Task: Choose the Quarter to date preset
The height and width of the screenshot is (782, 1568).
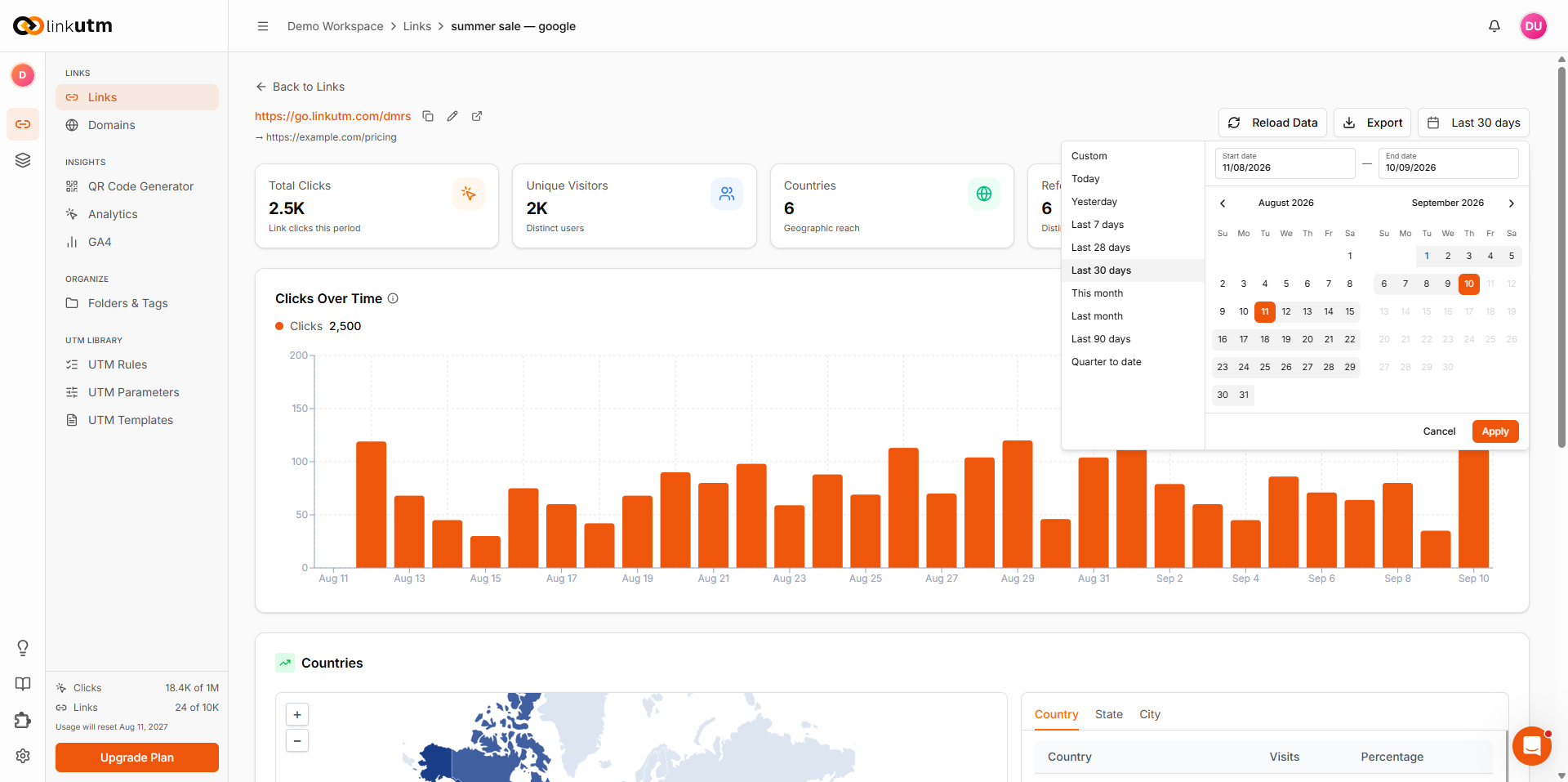Action: (1133, 362)
